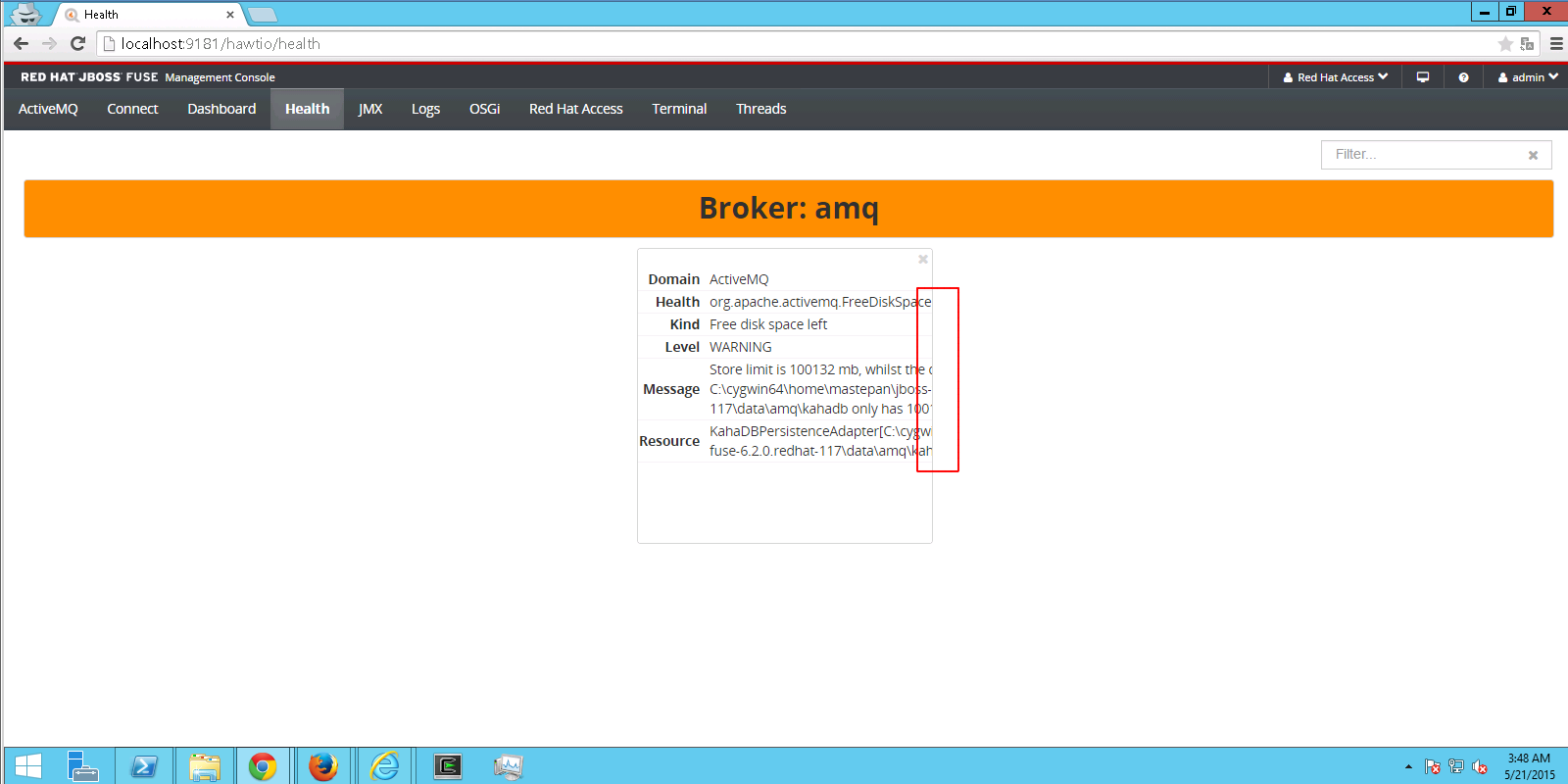The height and width of the screenshot is (784, 1568).
Task: Open the taskbar clock showing 3:48 AM
Action: click(x=1529, y=766)
